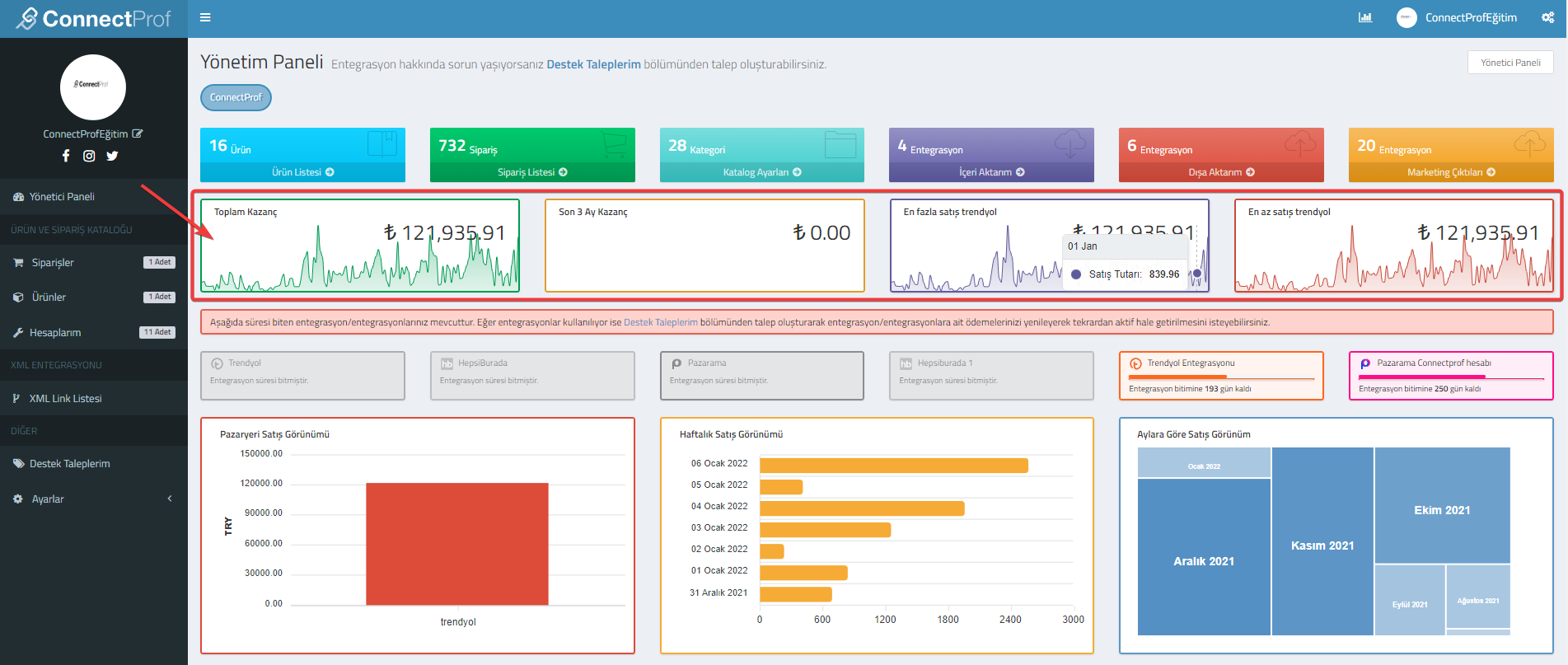Click the Hesaplarım wrench icon in sidebar

point(18,333)
